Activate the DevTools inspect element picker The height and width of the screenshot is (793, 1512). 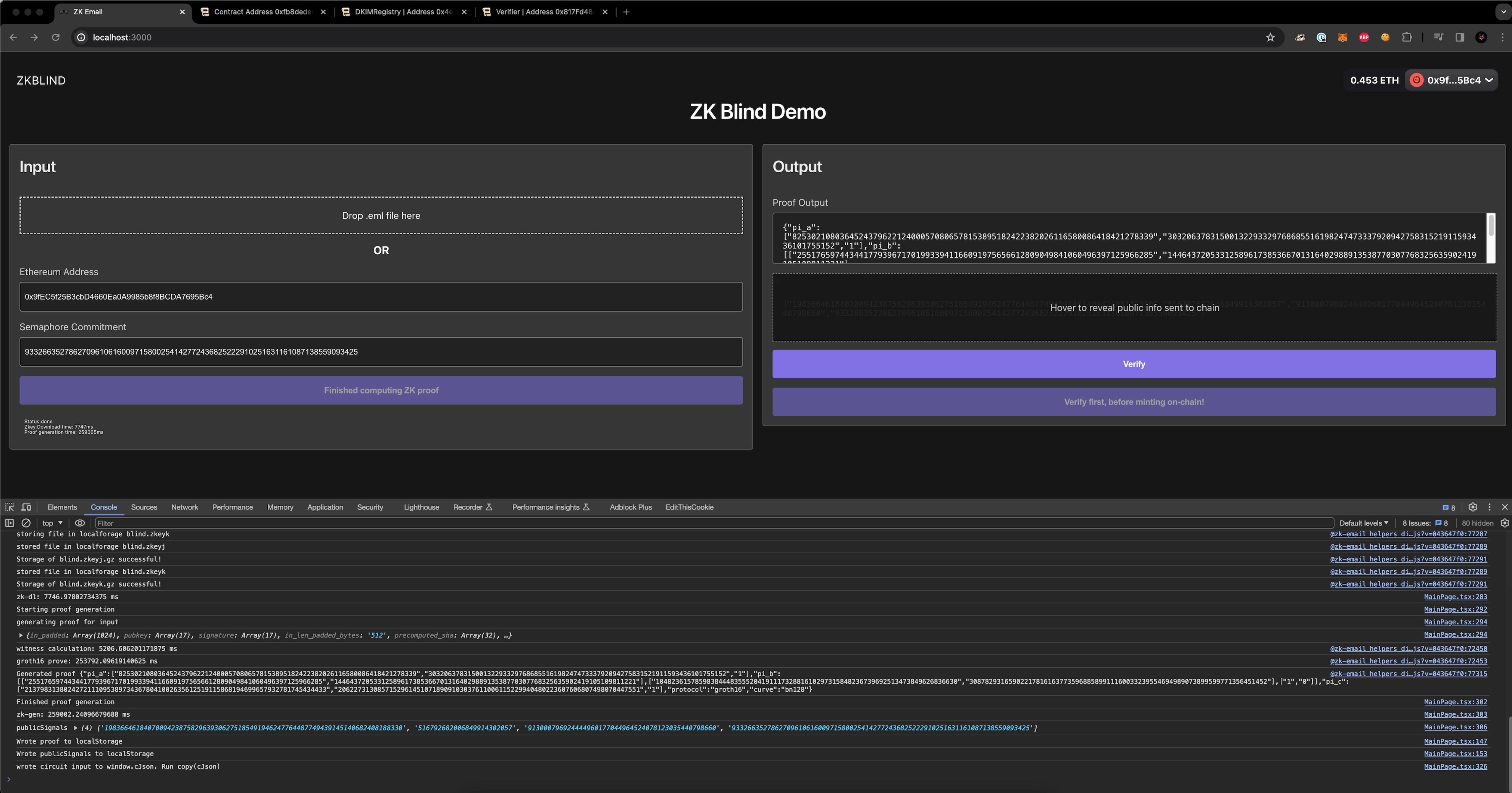tap(9, 507)
